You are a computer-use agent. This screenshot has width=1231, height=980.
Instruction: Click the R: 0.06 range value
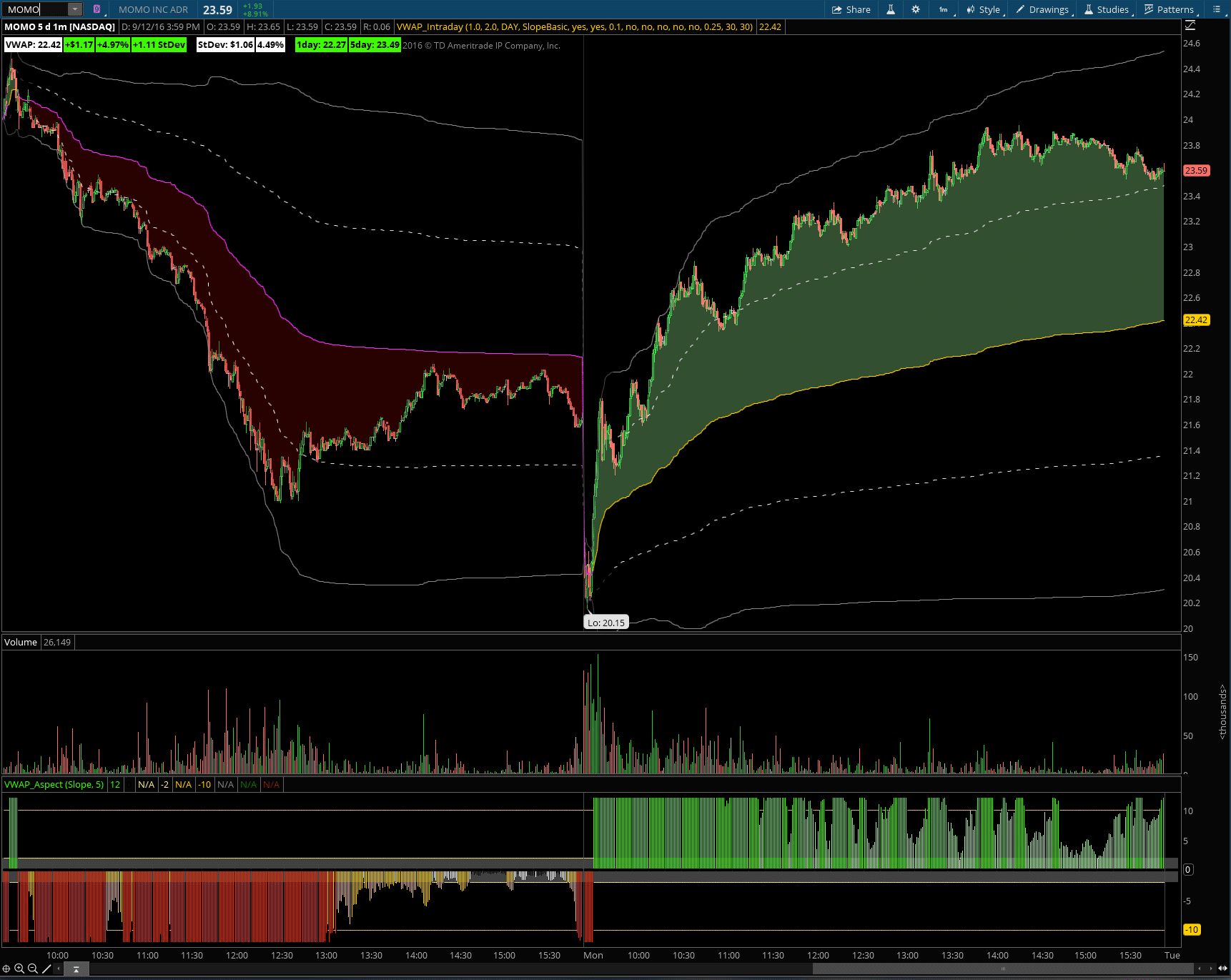(377, 26)
